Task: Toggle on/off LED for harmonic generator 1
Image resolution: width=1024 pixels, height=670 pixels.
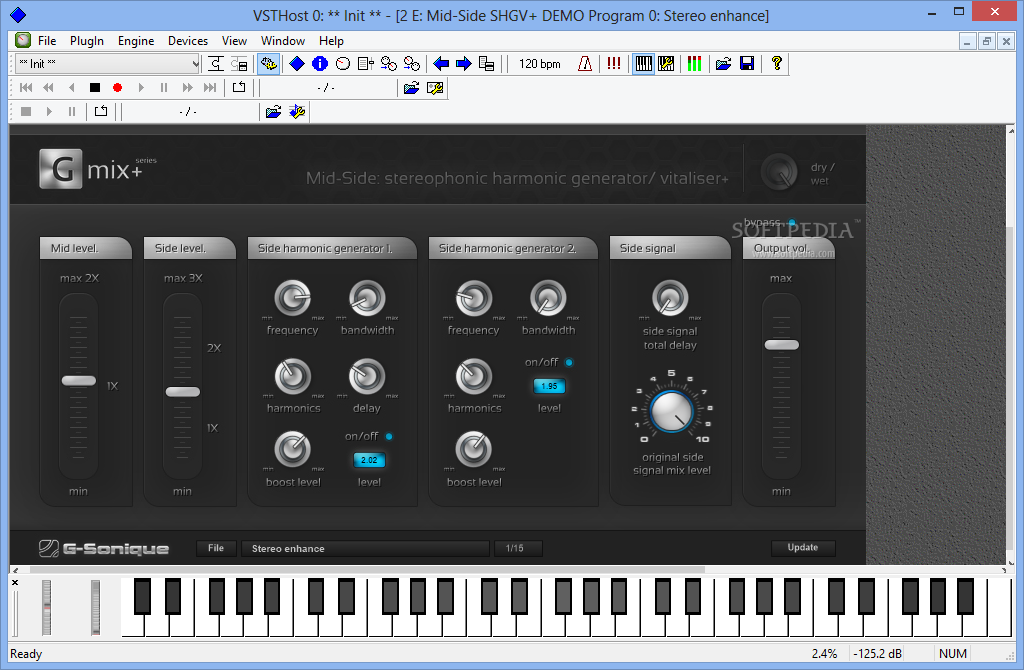Action: (389, 436)
